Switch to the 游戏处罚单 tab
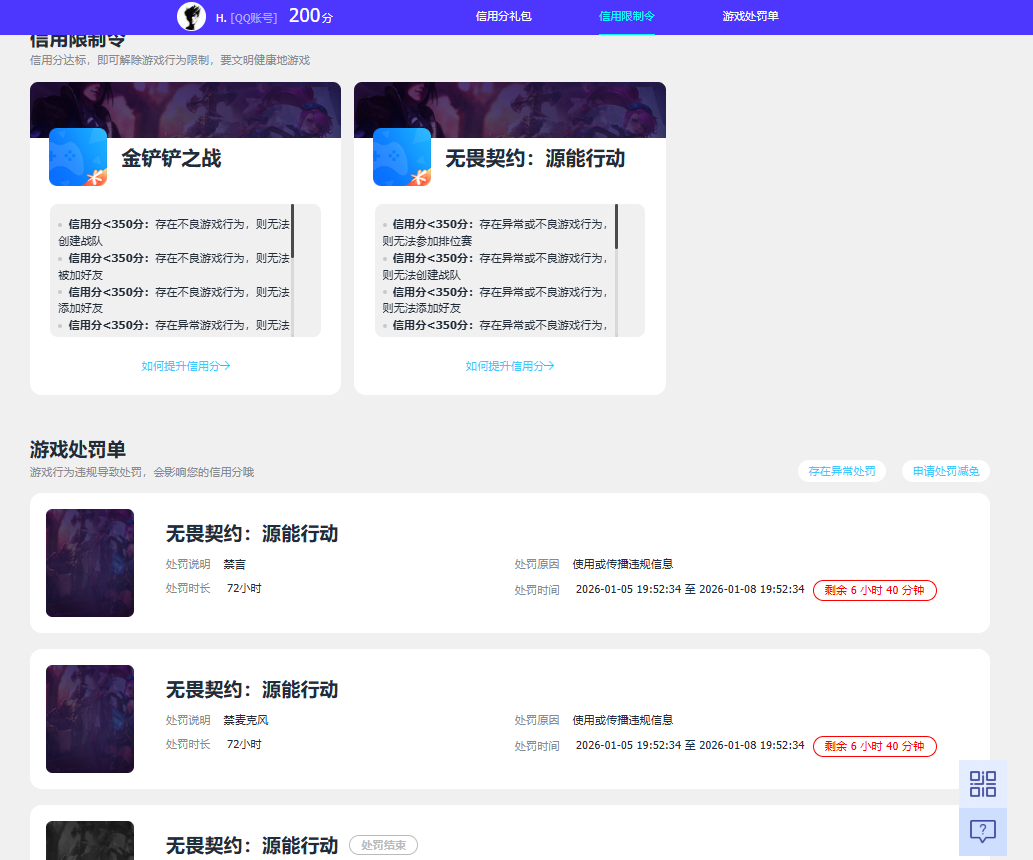 [x=748, y=17]
